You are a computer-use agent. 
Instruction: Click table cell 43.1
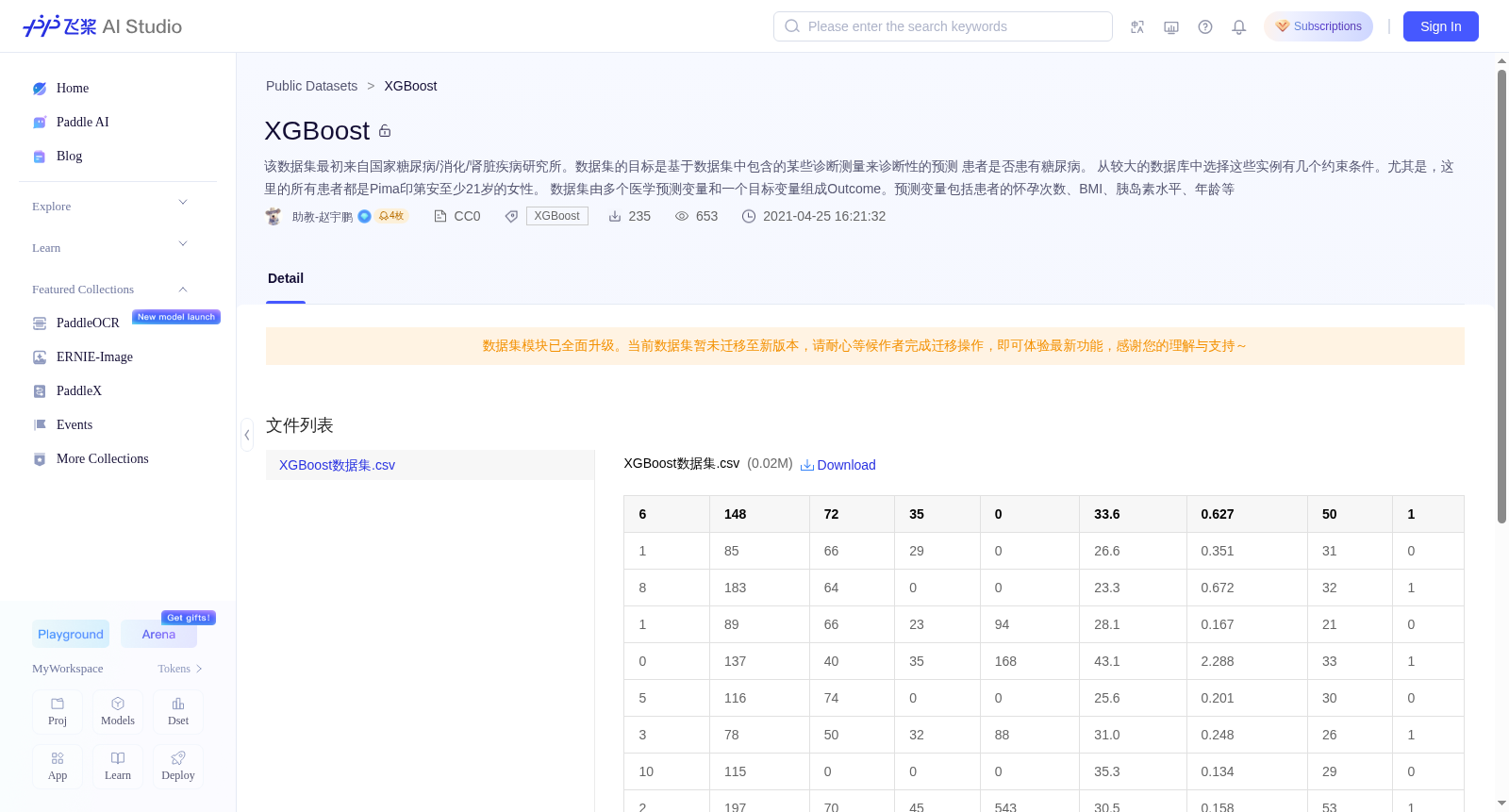1133,661
